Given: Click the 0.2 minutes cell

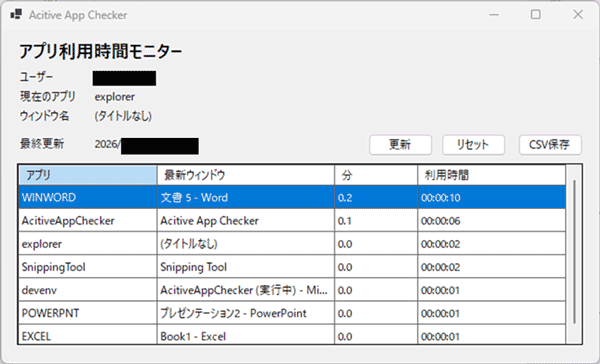Looking at the screenshot, I should tap(376, 198).
